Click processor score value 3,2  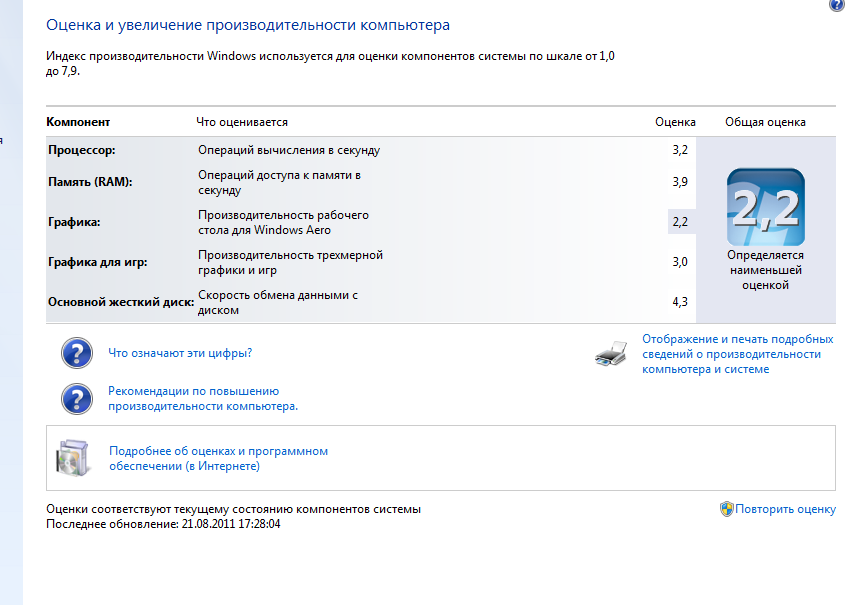click(680, 150)
